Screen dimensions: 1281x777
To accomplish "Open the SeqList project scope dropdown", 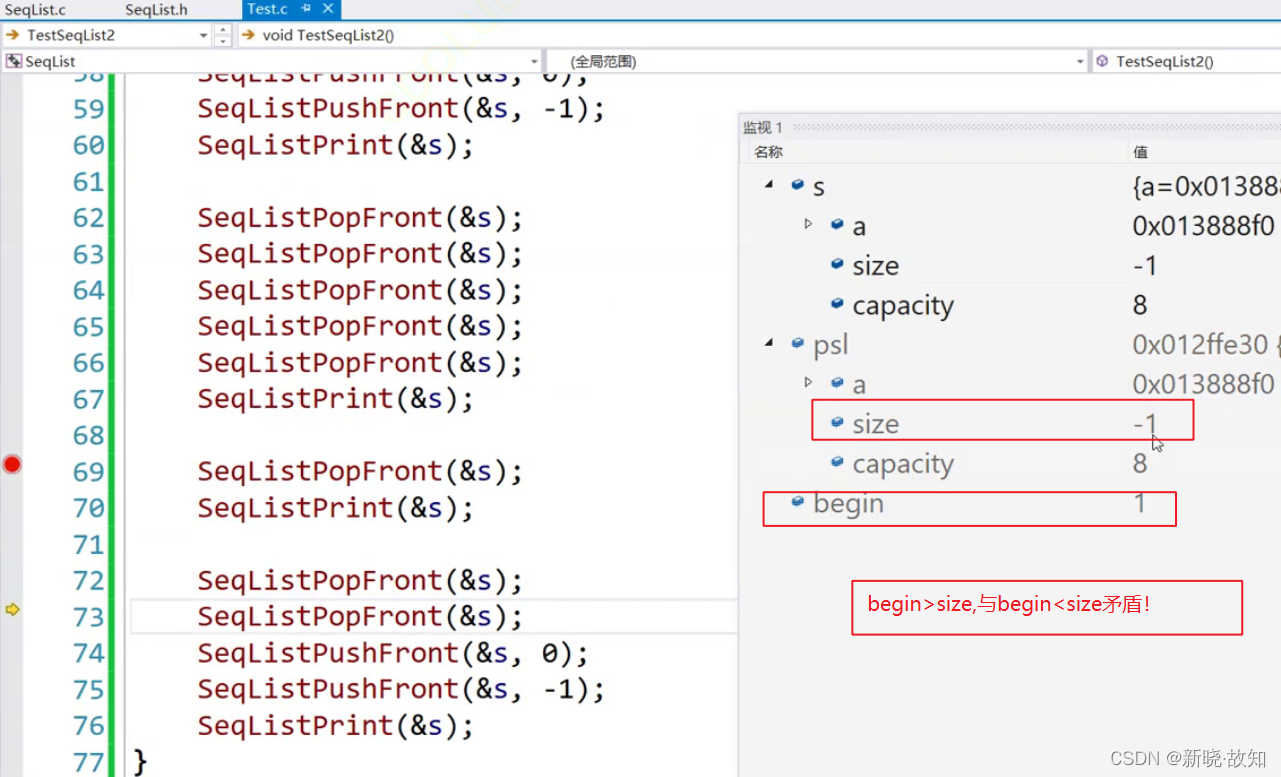I will 533,62.
